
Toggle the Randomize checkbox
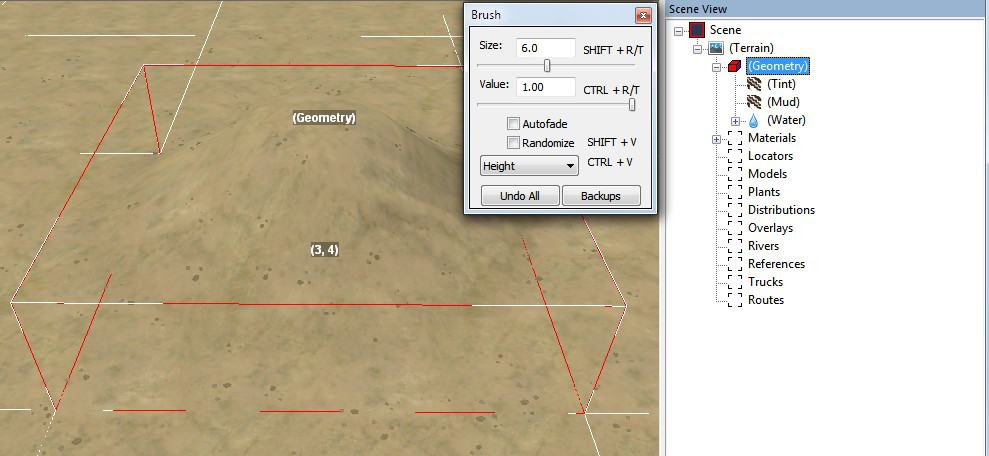click(513, 143)
